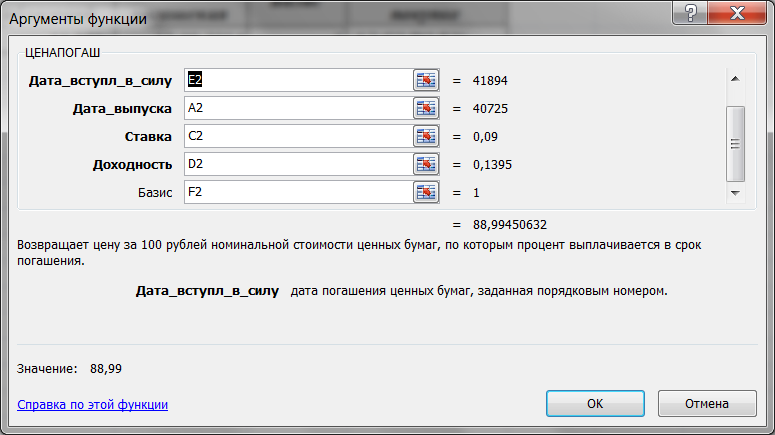Viewport: 775px width, 435px height.
Task: Click range selector icon beside Базис field
Action: tap(426, 192)
